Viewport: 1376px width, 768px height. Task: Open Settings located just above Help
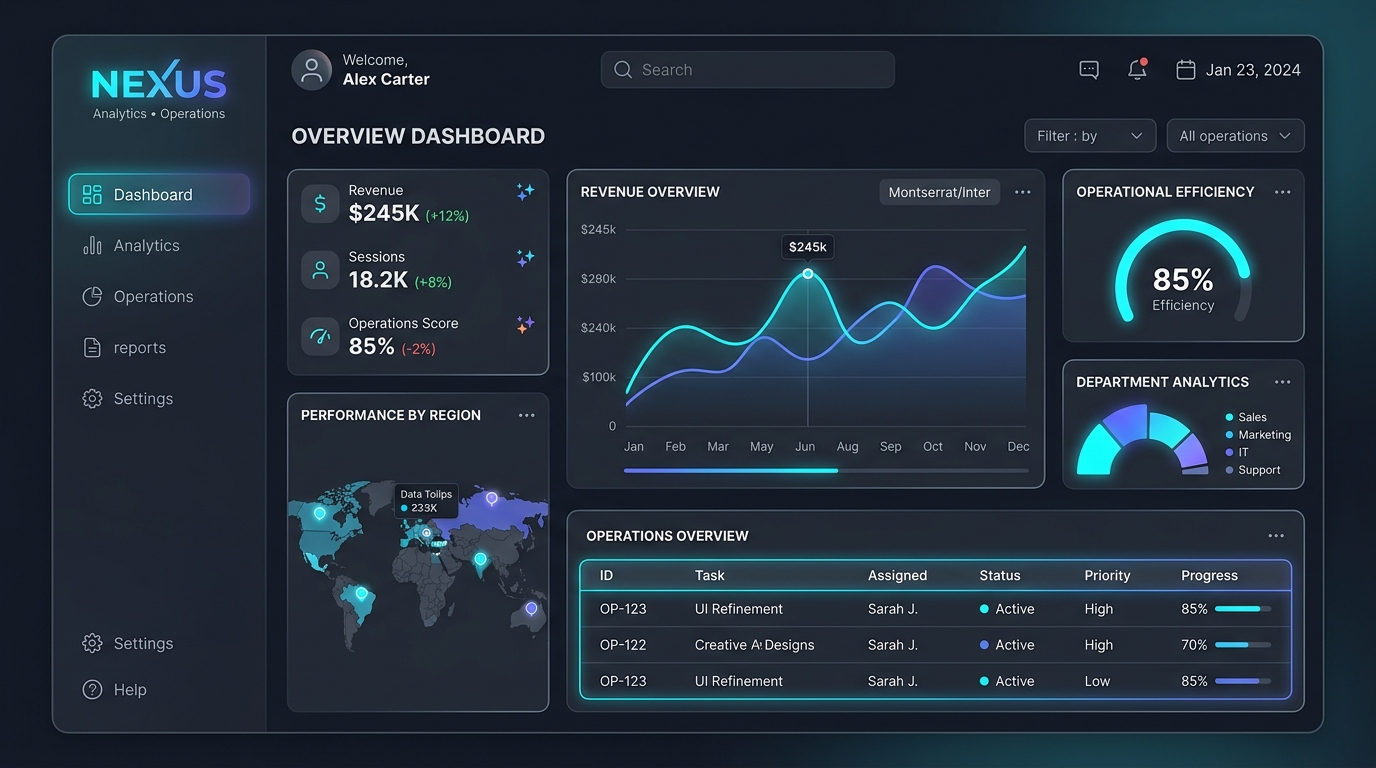coord(128,643)
